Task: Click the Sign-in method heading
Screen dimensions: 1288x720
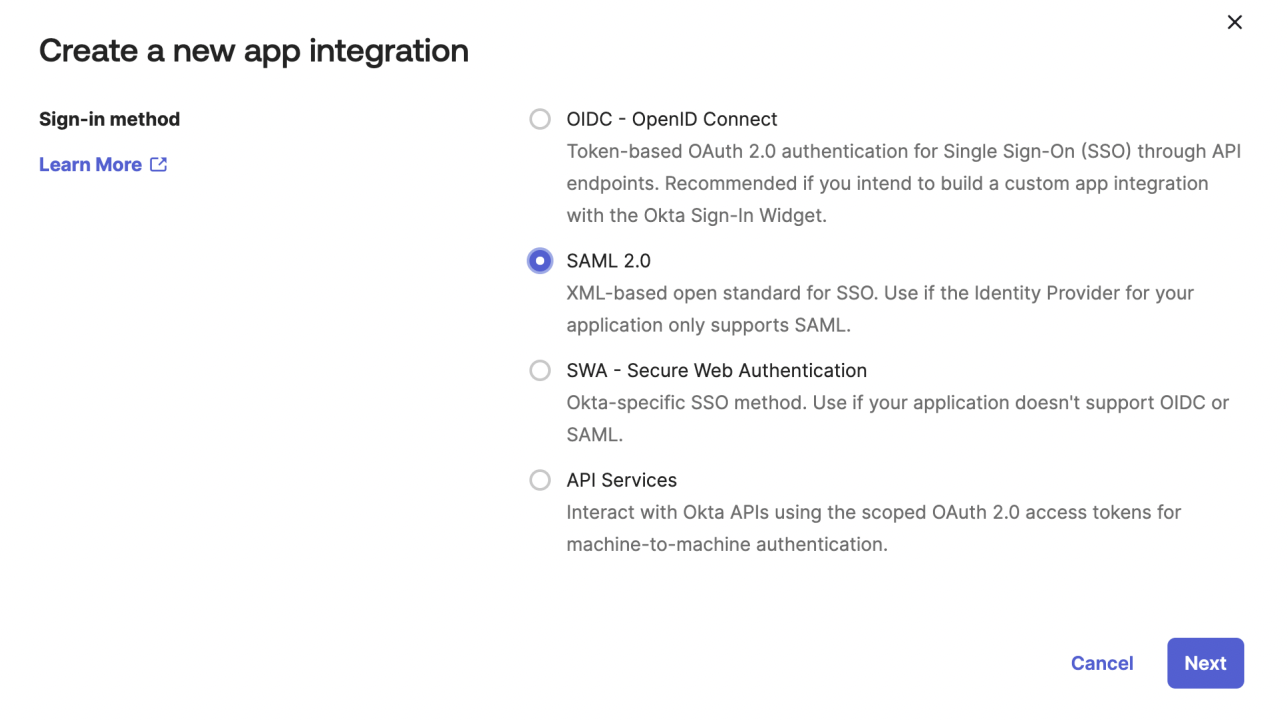Action: coord(109,119)
